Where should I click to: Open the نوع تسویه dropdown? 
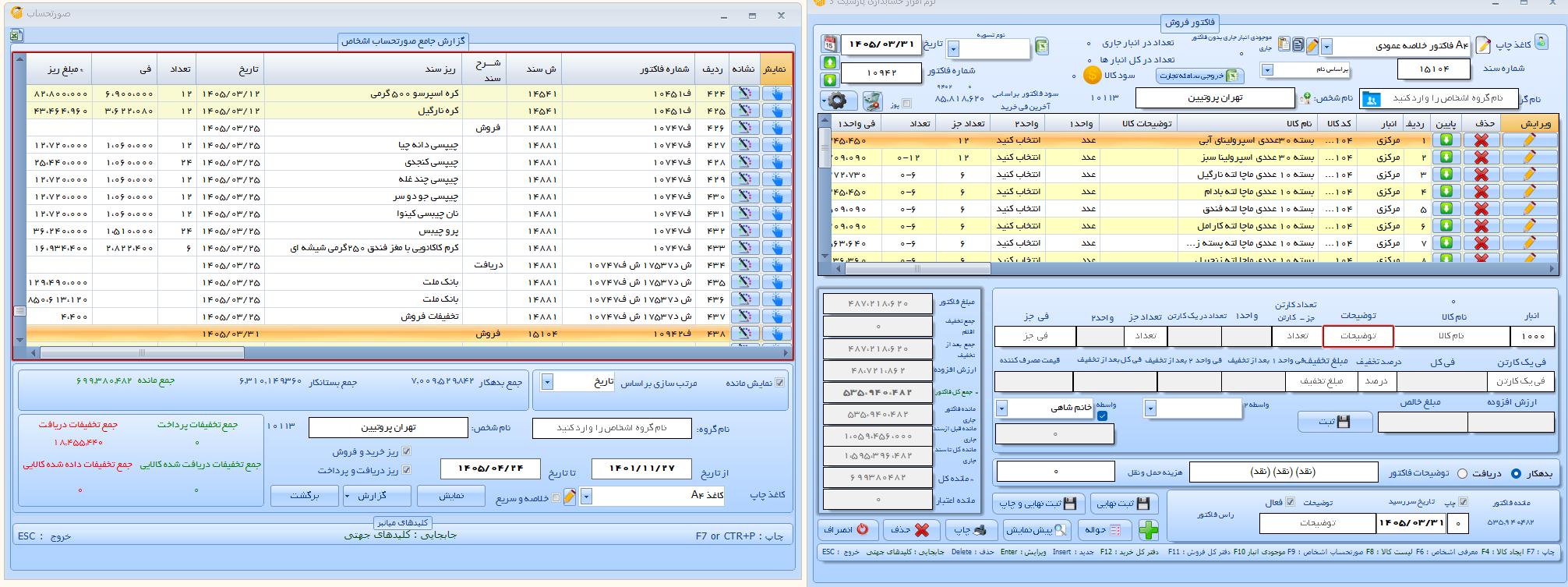pyautogui.click(x=953, y=49)
